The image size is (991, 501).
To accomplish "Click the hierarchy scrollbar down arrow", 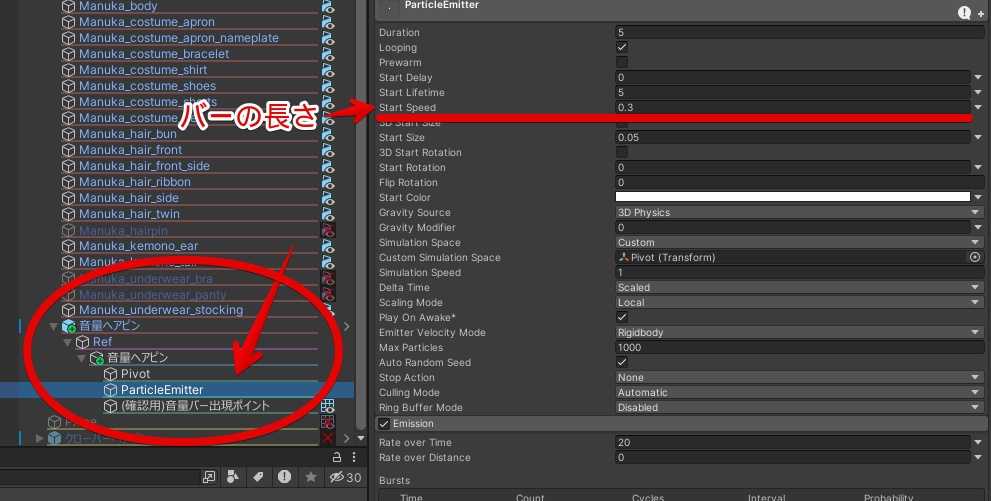I will click(x=361, y=438).
